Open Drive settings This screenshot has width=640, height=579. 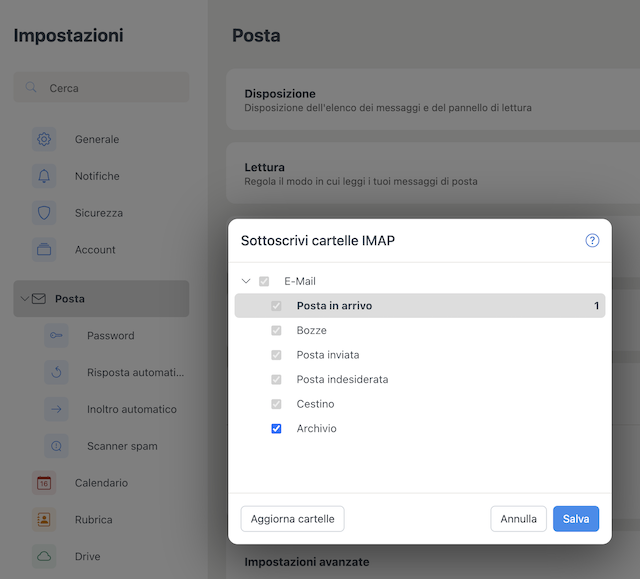point(87,556)
